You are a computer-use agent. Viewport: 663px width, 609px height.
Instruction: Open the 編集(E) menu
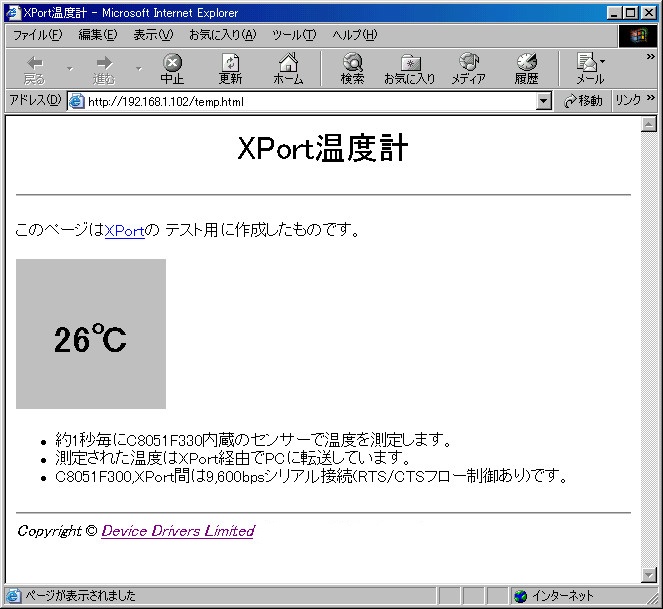98,35
